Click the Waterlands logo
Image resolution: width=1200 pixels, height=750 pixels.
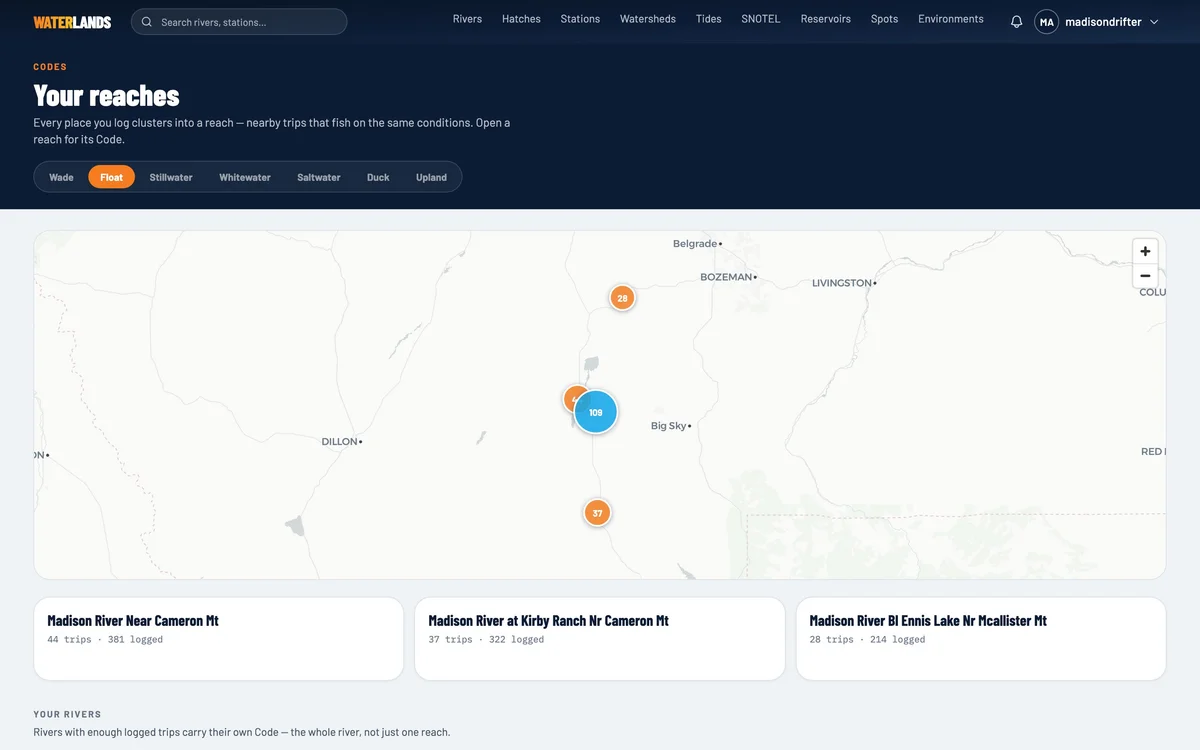point(72,22)
